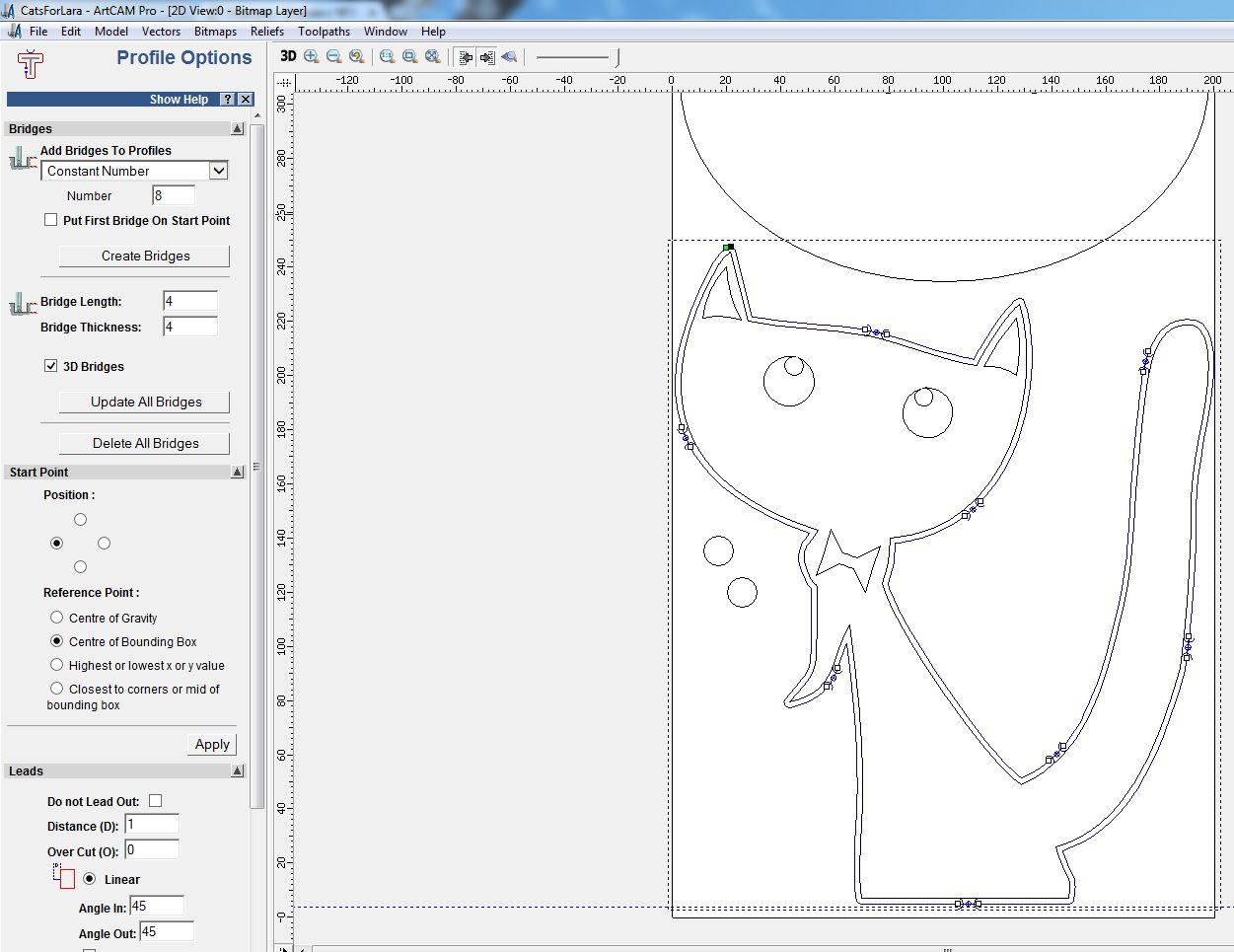Open help with the question mark icon
The width and height of the screenshot is (1234, 952).
pyautogui.click(x=228, y=100)
